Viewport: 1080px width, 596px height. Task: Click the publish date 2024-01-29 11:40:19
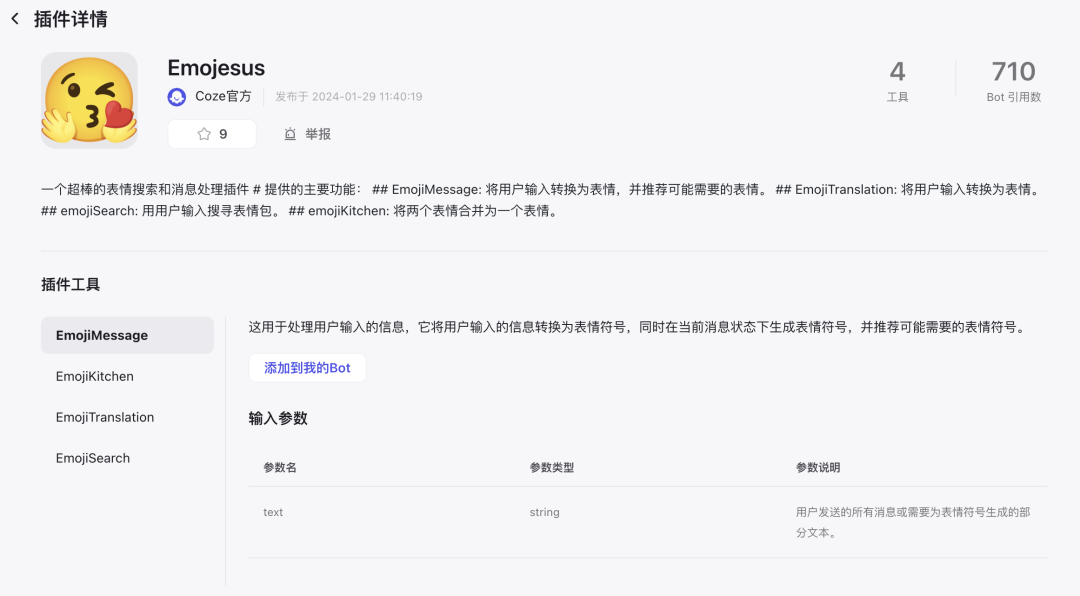[367, 97]
